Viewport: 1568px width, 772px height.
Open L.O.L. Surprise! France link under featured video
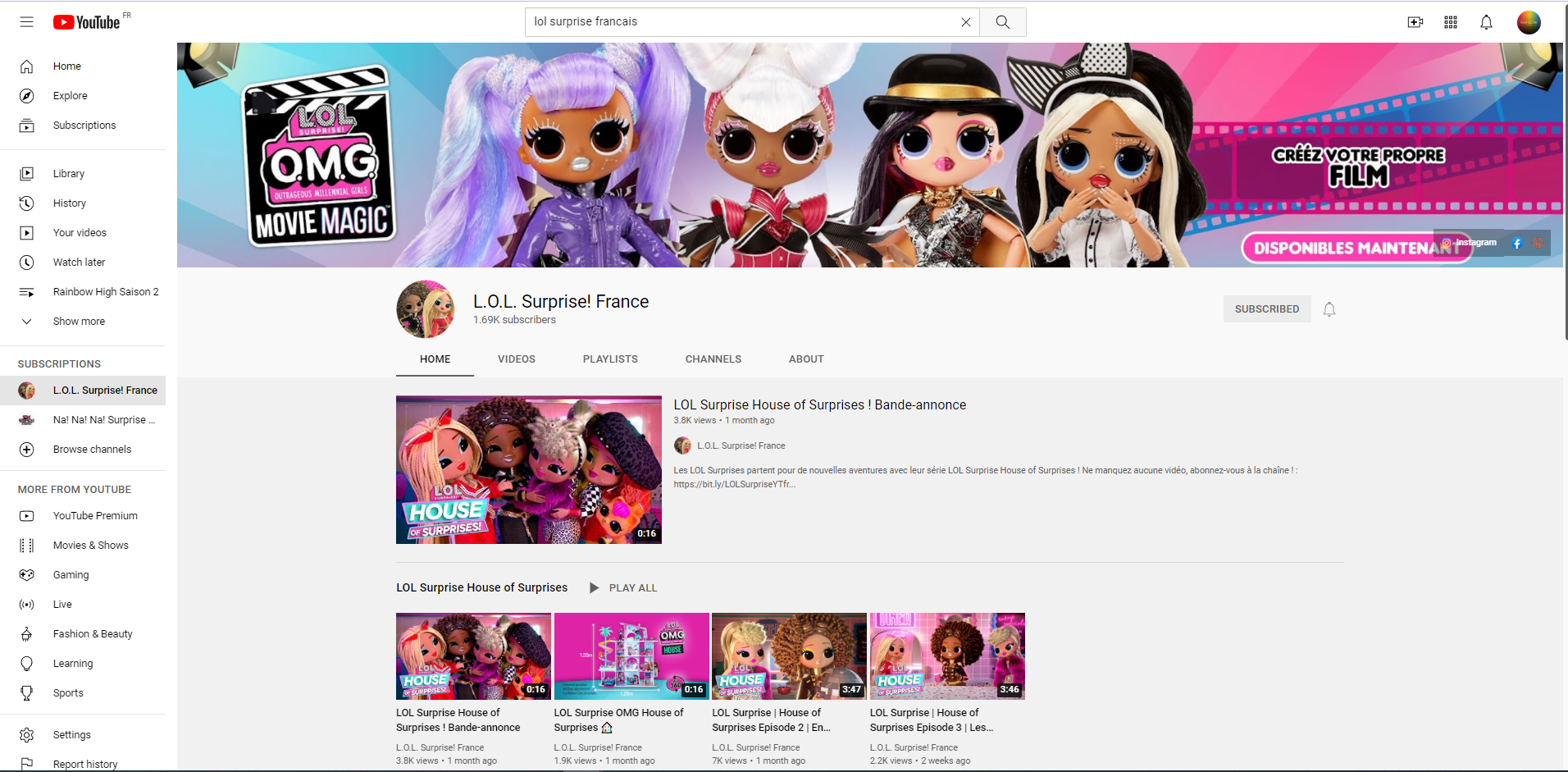(741, 445)
